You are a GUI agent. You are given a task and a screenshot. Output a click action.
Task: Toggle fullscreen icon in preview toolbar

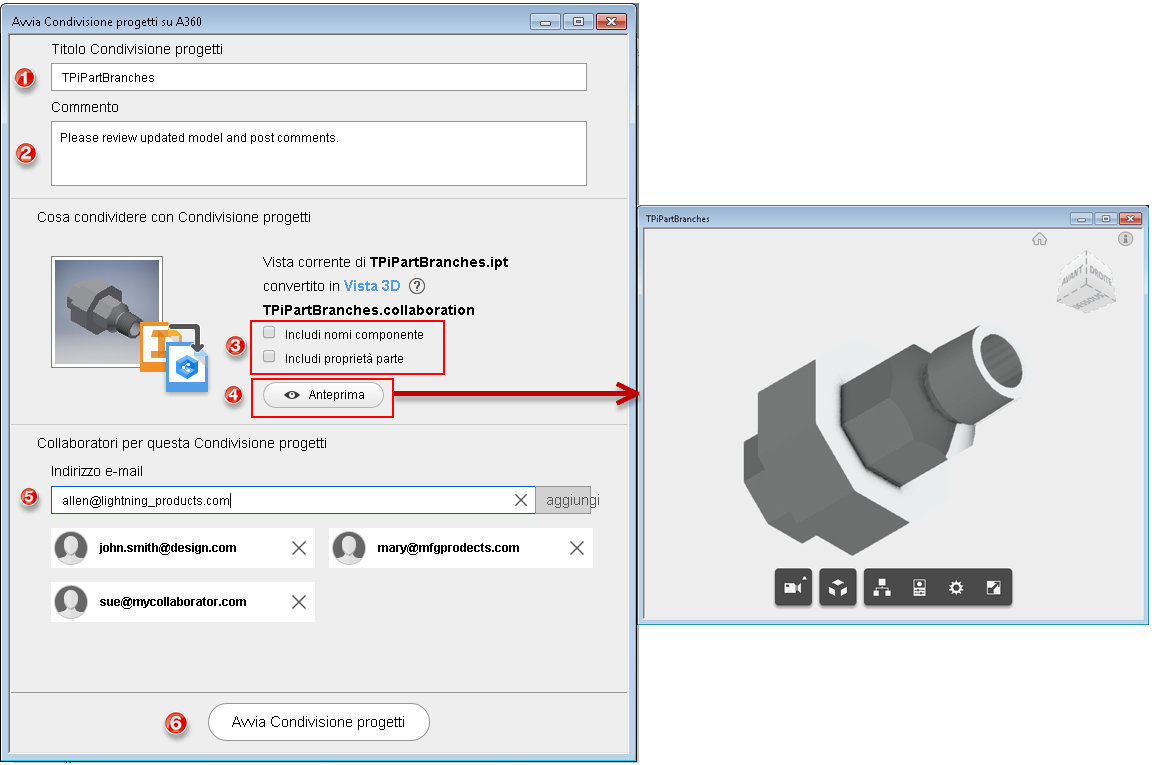tap(993, 588)
